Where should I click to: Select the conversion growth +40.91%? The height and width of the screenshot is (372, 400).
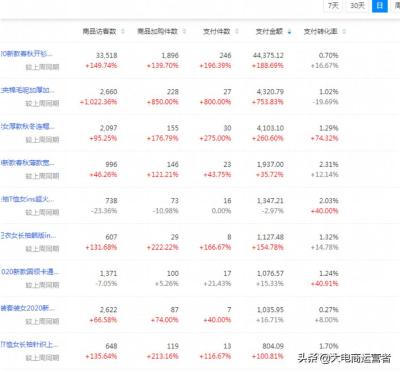tap(324, 284)
